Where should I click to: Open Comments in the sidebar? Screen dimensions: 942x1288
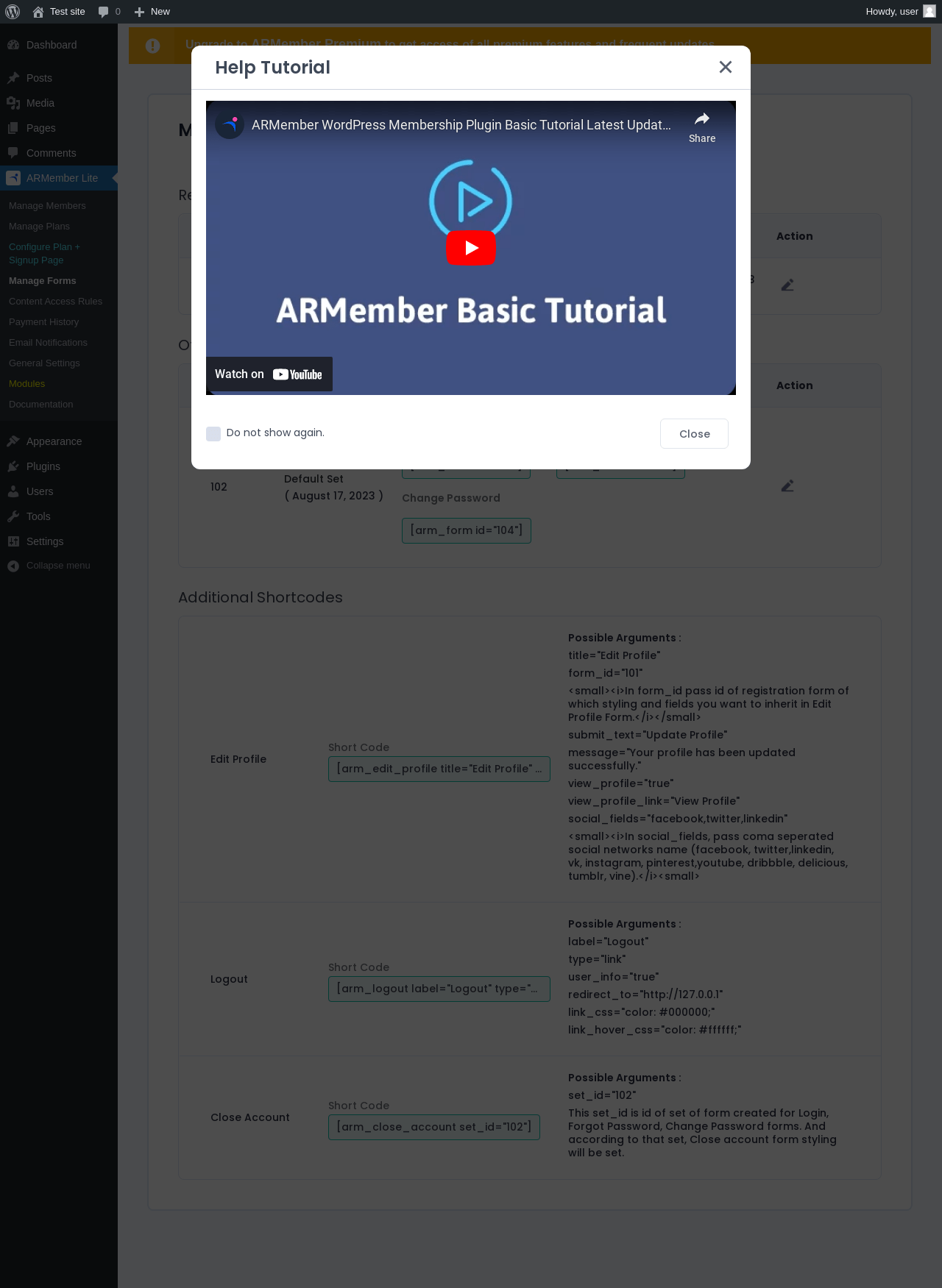coord(59,153)
